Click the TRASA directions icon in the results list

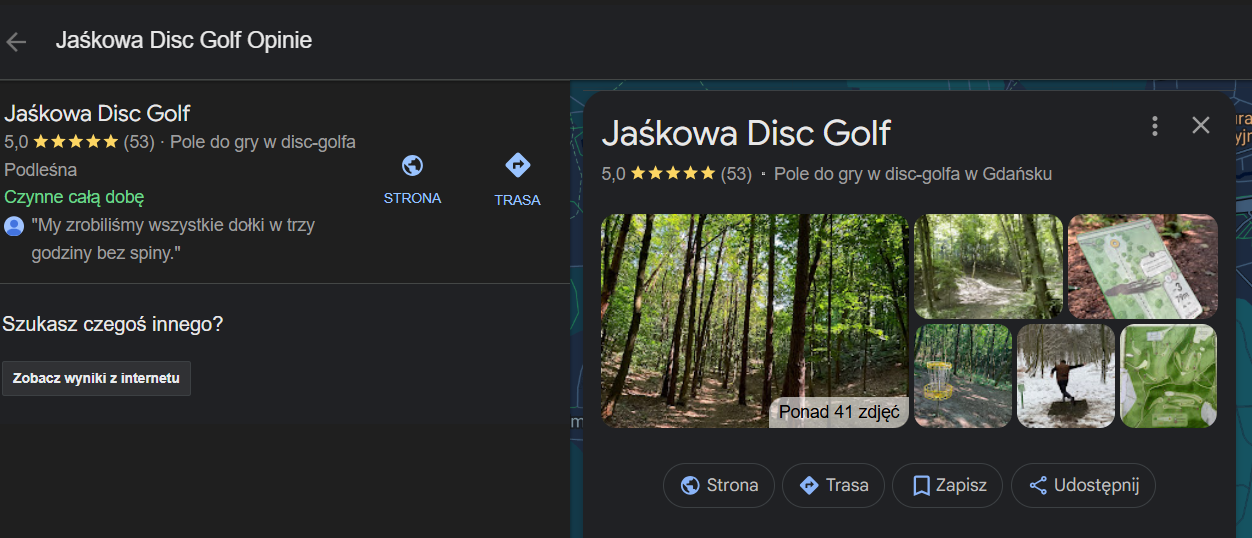coord(517,166)
